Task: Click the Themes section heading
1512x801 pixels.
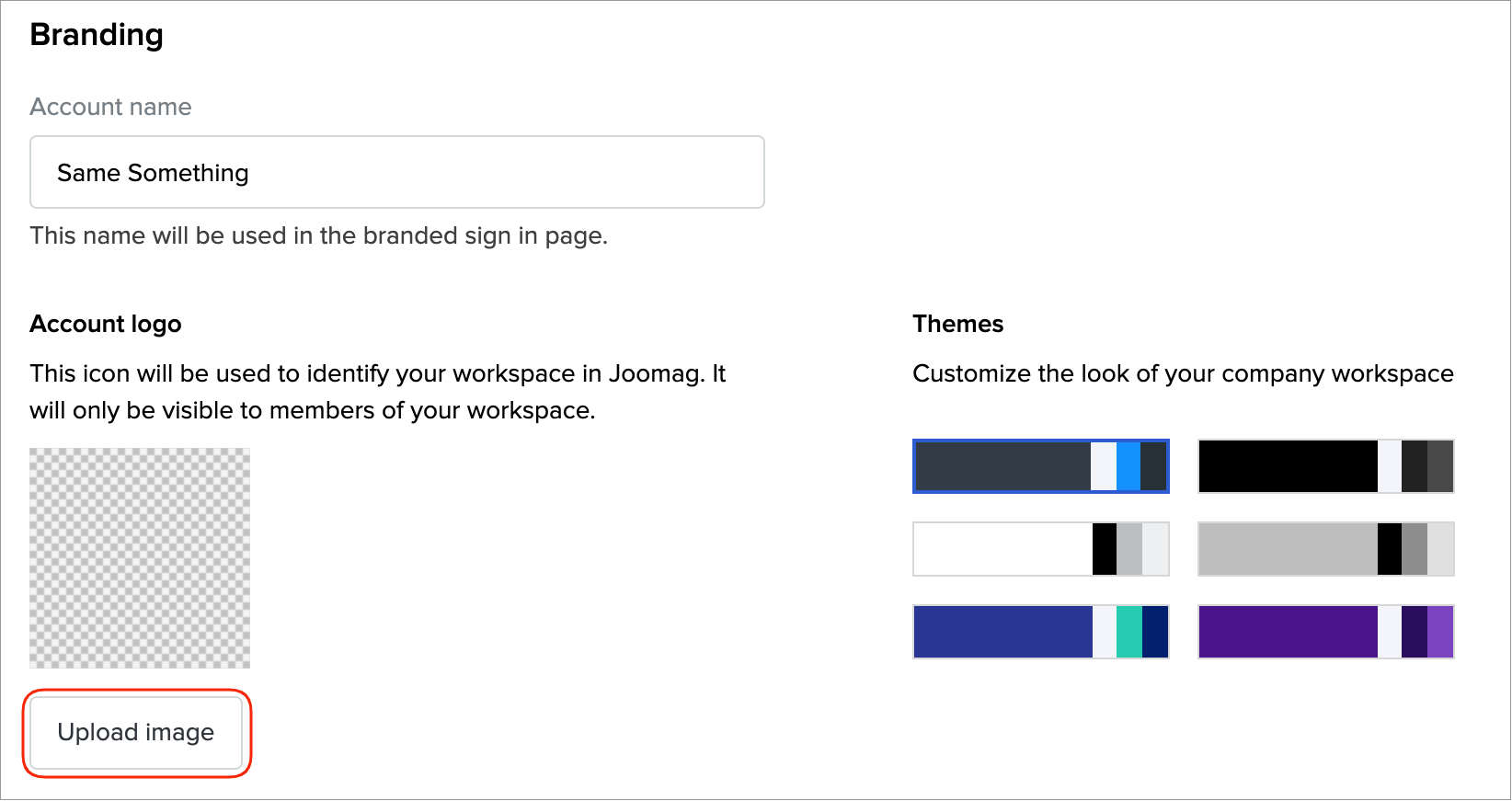Action: click(x=957, y=324)
